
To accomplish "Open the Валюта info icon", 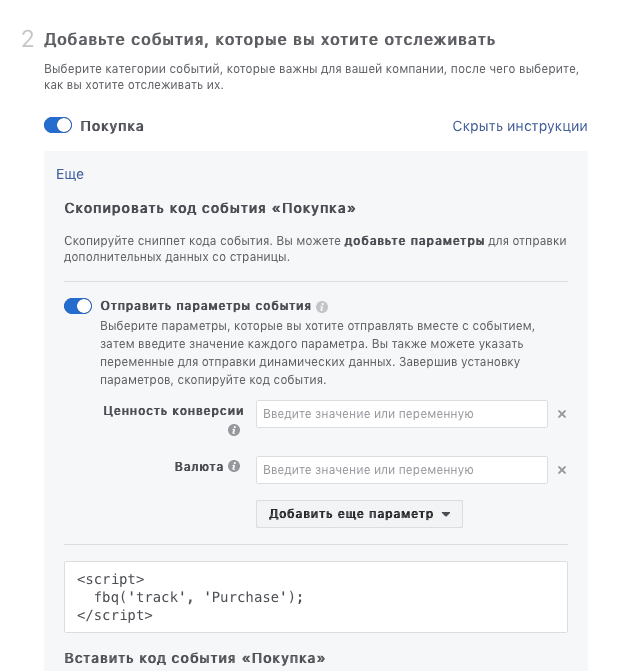I will [x=234, y=466].
